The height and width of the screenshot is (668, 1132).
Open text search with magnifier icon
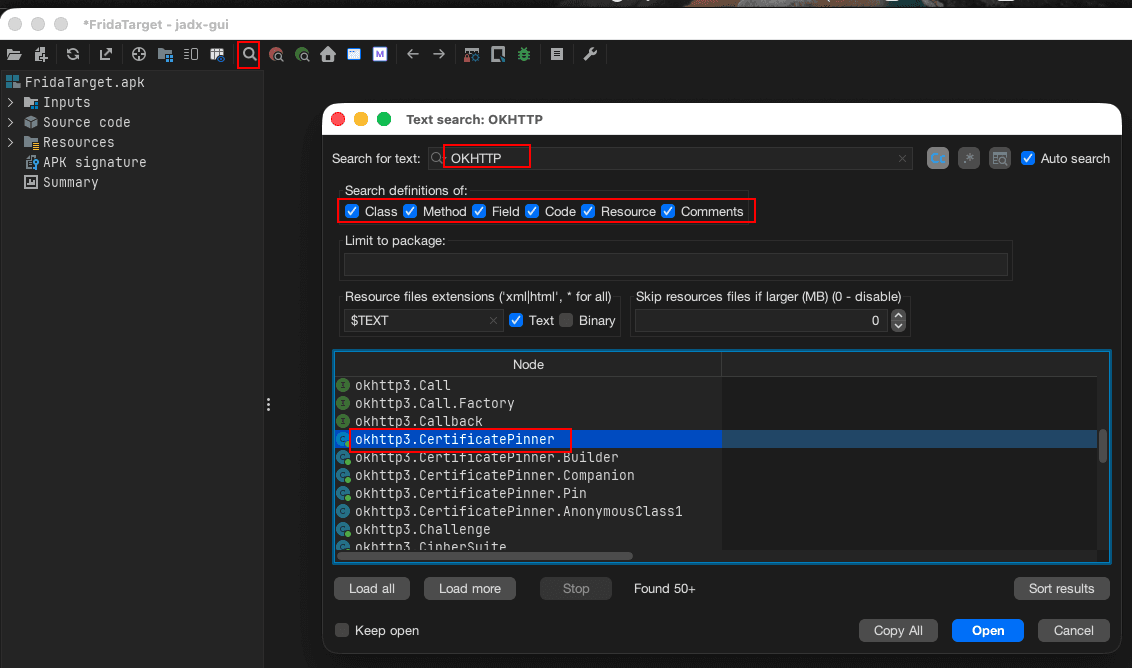tap(249, 54)
